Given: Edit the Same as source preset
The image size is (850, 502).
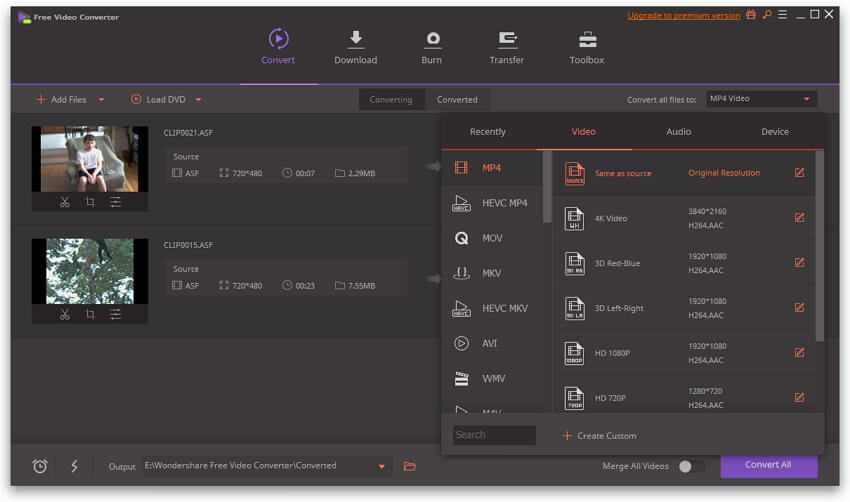Looking at the screenshot, I should click(800, 173).
